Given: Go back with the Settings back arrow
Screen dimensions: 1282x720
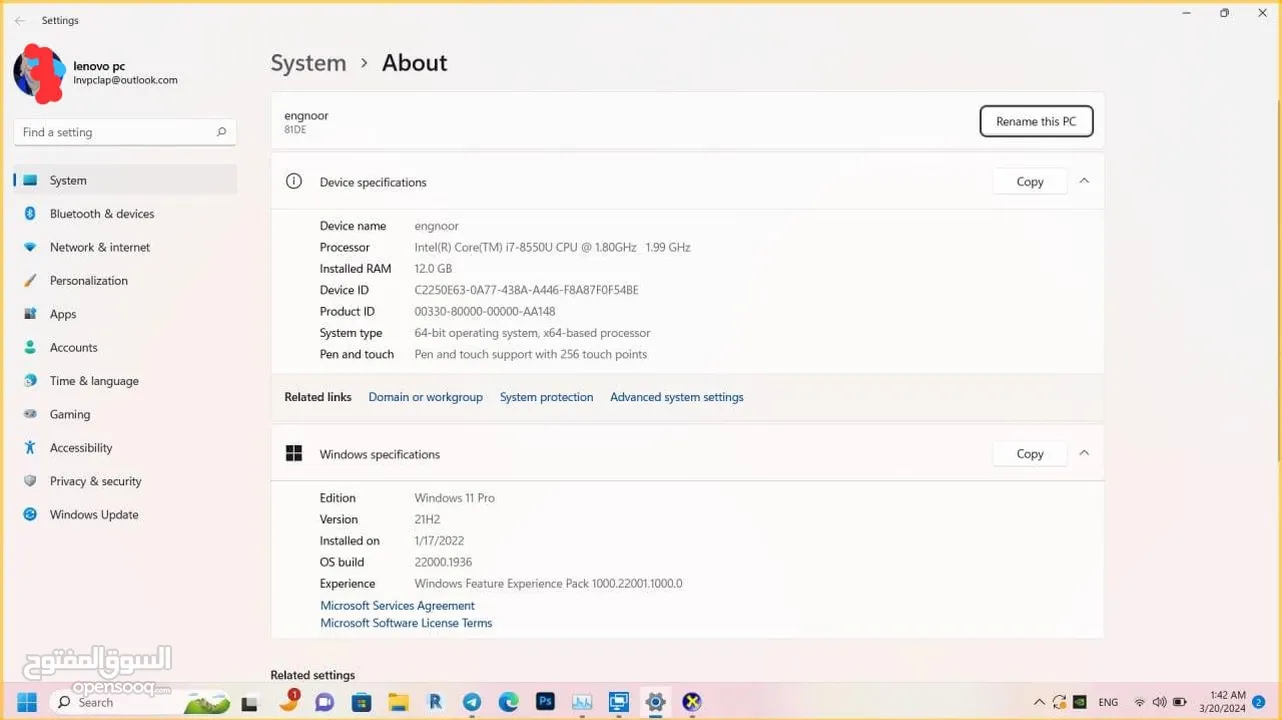Looking at the screenshot, I should (20, 20).
